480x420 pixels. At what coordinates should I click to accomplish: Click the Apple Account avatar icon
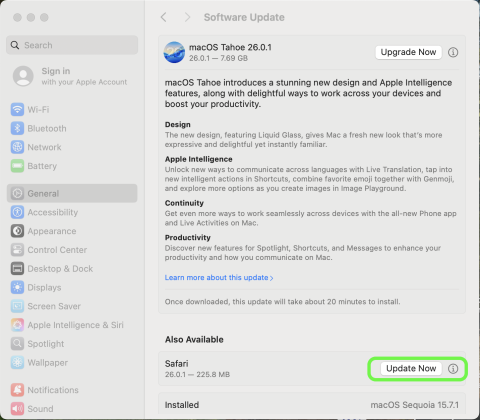tap(23, 76)
